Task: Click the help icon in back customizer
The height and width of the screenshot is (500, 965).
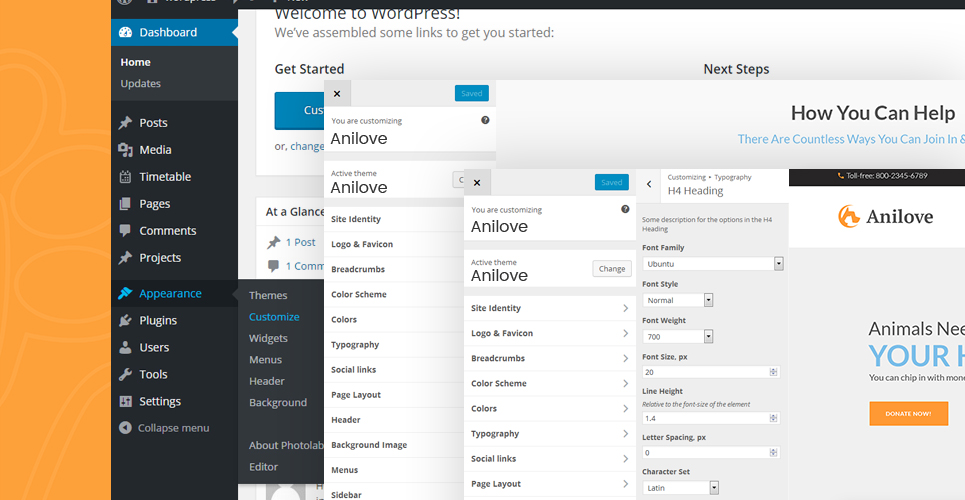Action: pyautogui.click(x=485, y=120)
